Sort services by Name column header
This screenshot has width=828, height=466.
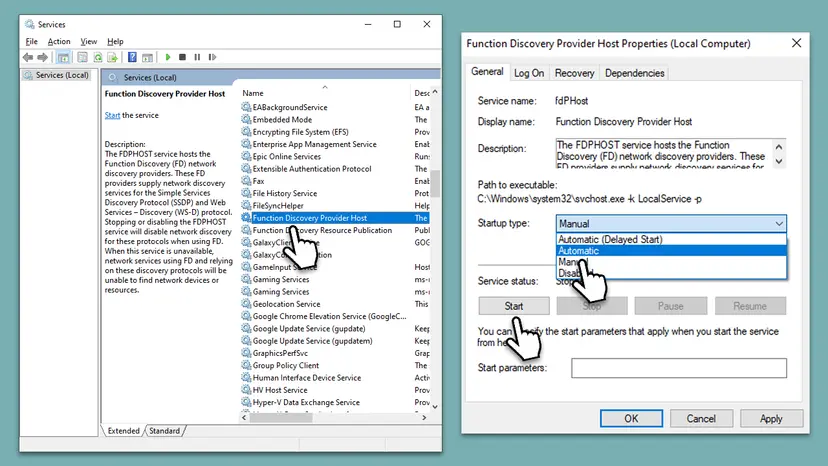pyautogui.click(x=324, y=93)
